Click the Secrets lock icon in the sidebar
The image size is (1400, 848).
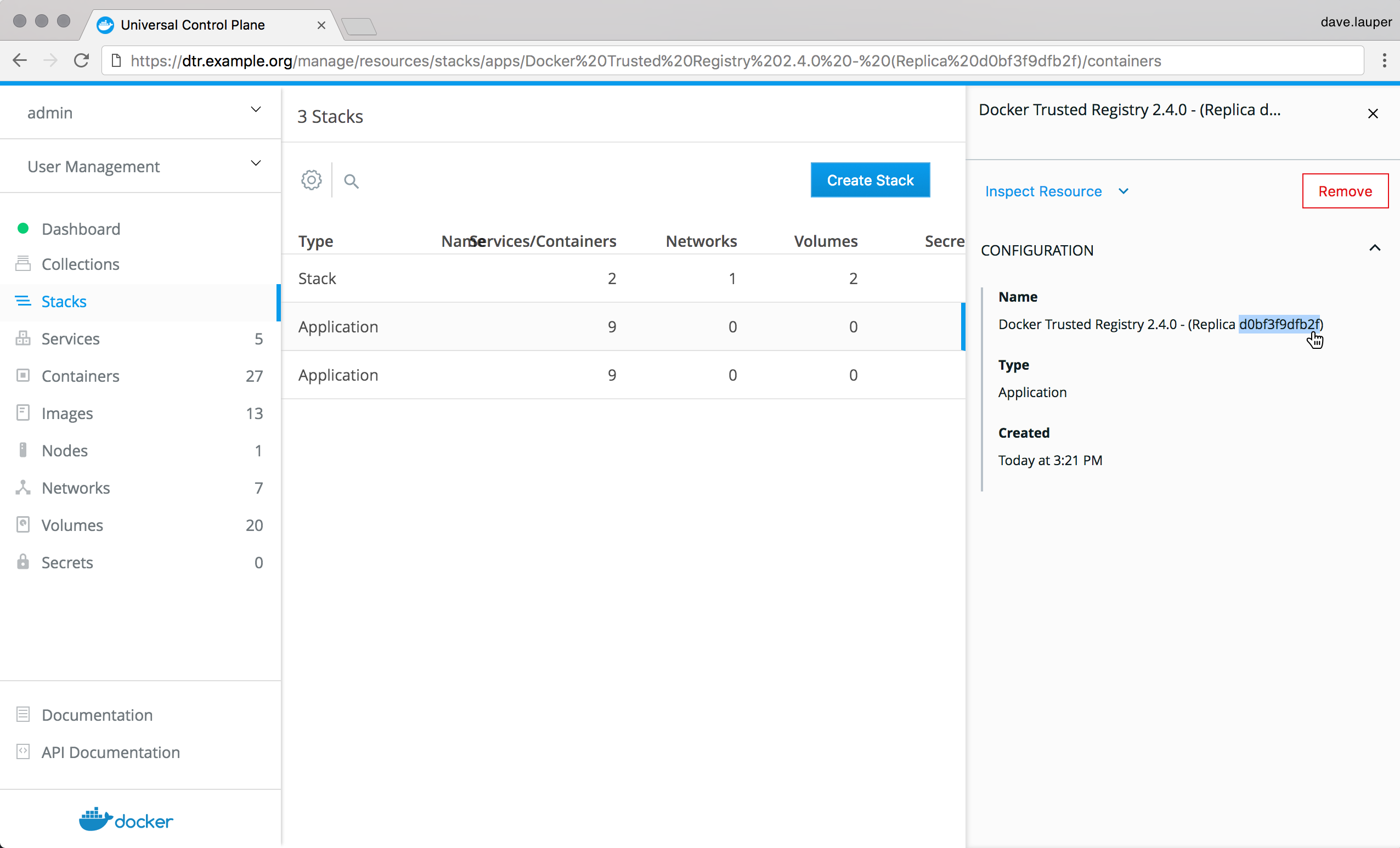click(22, 562)
